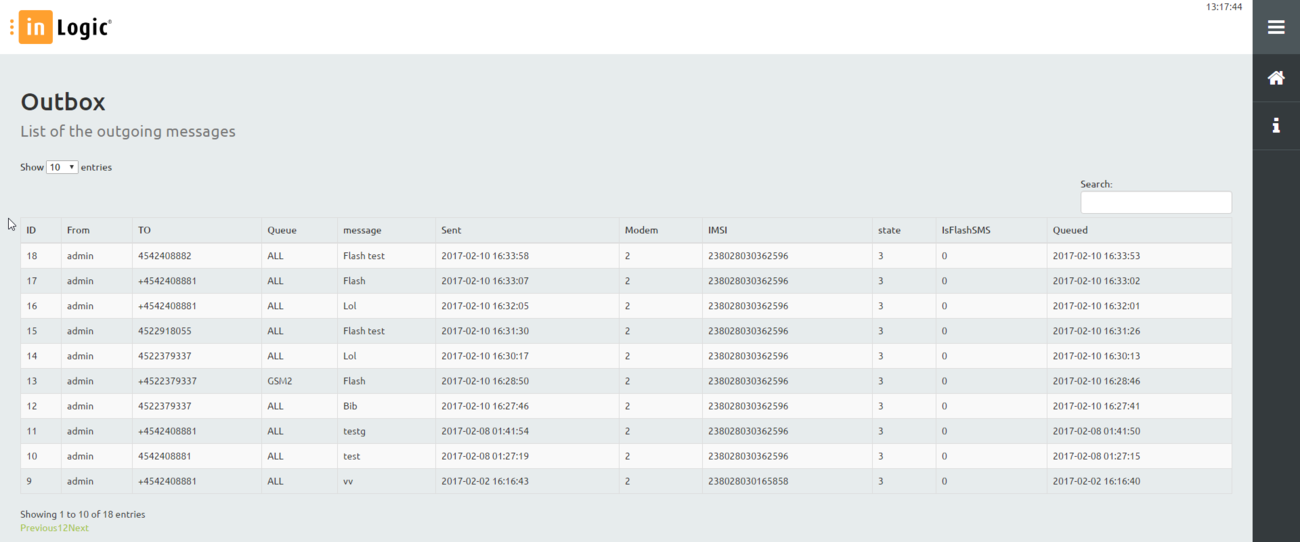Open the hamburger menu in the sidebar
The width and height of the screenshot is (1300, 542).
[1276, 27]
